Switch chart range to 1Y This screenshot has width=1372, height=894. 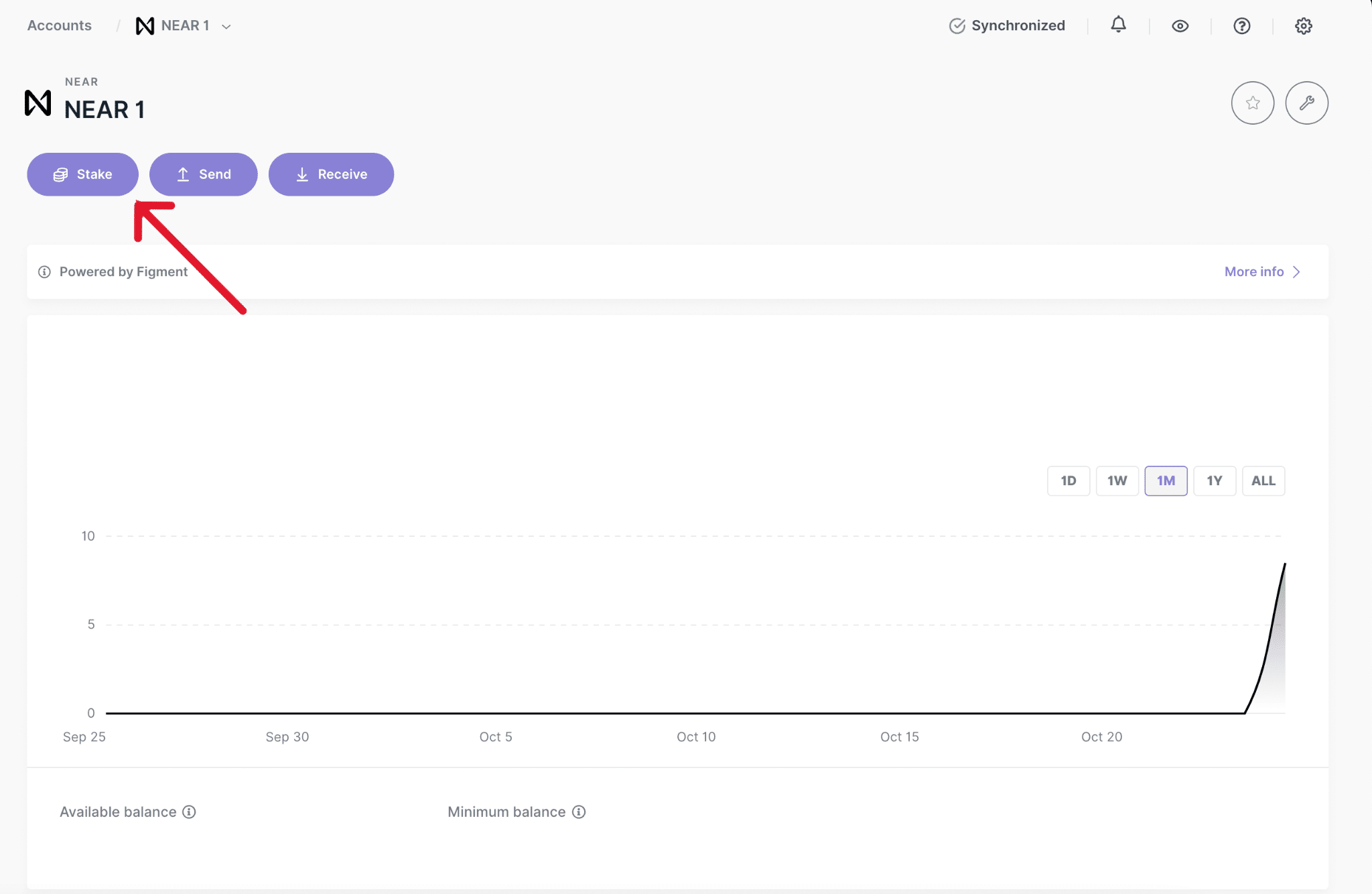coord(1214,481)
